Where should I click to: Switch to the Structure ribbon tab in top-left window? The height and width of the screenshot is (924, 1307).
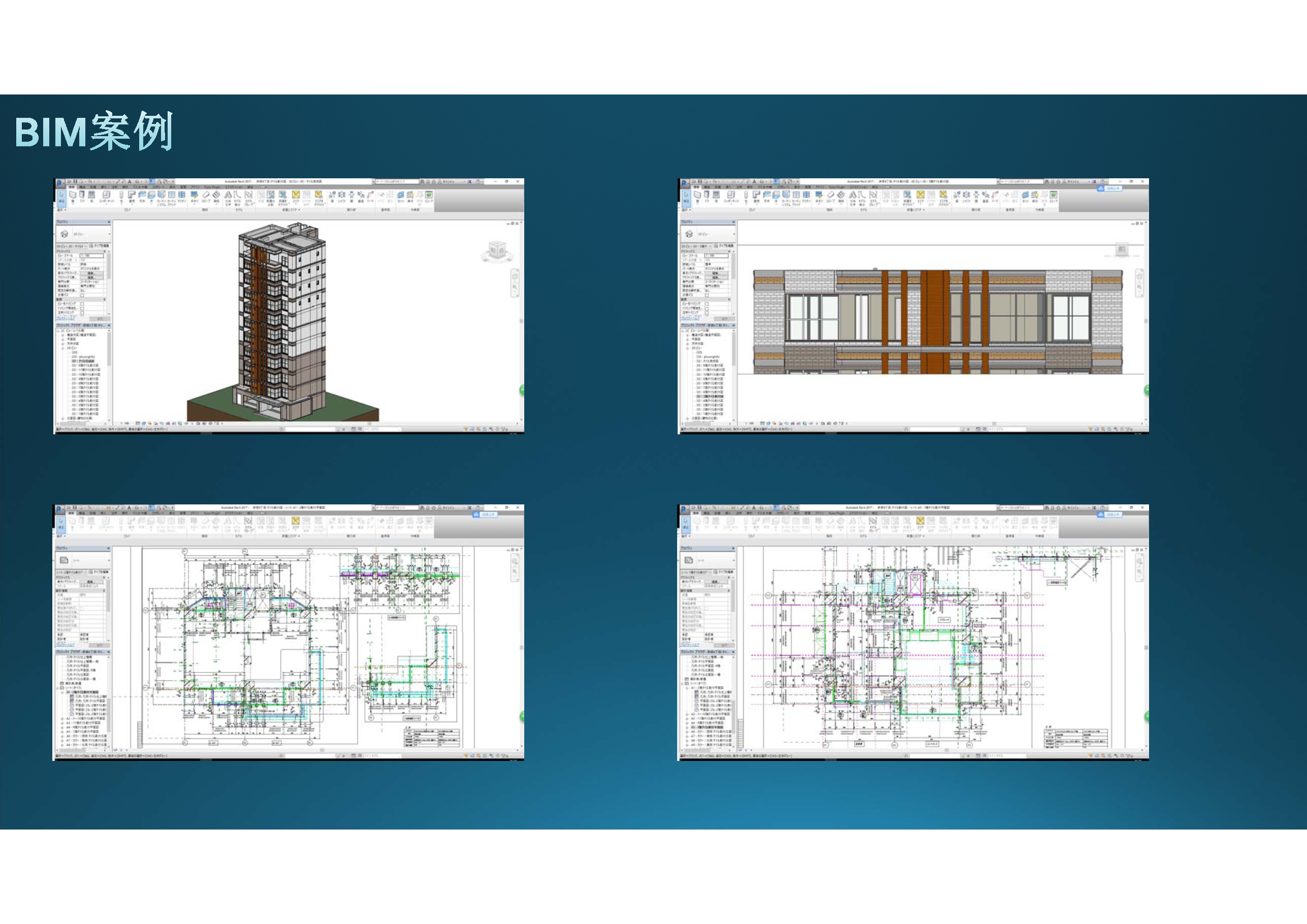pyautogui.click(x=82, y=187)
